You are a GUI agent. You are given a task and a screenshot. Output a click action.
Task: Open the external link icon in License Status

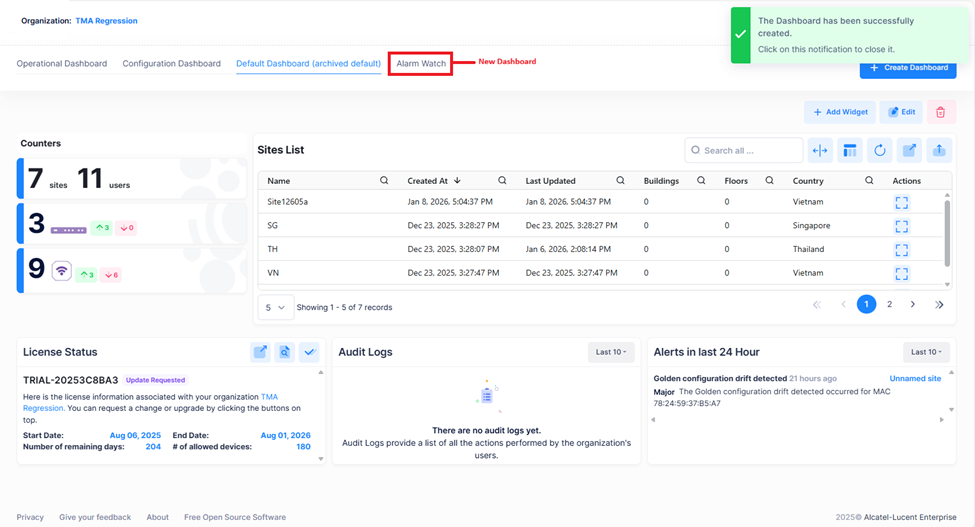[260, 352]
